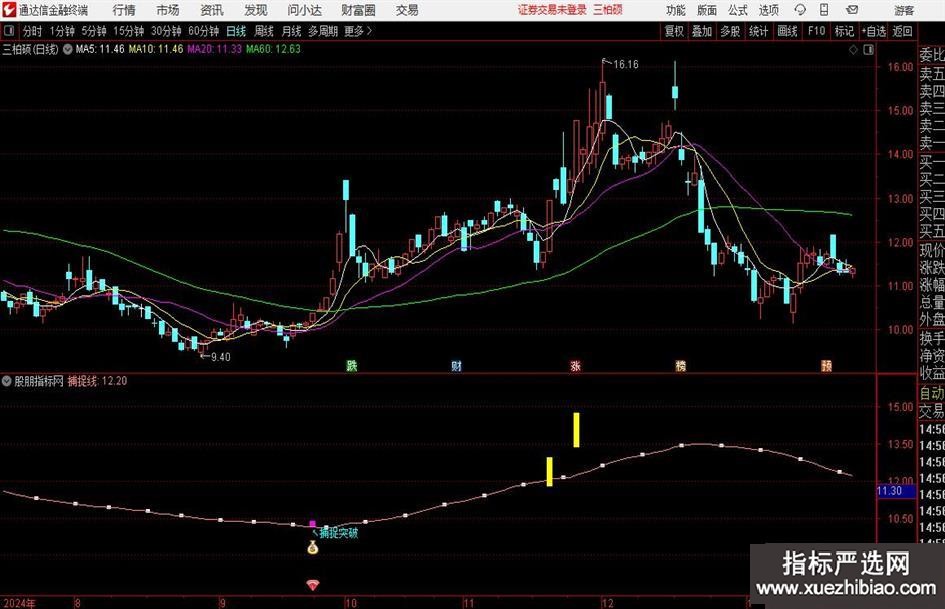The image size is (945, 609).
Task: Open the 交易 menu
Action: [407, 10]
